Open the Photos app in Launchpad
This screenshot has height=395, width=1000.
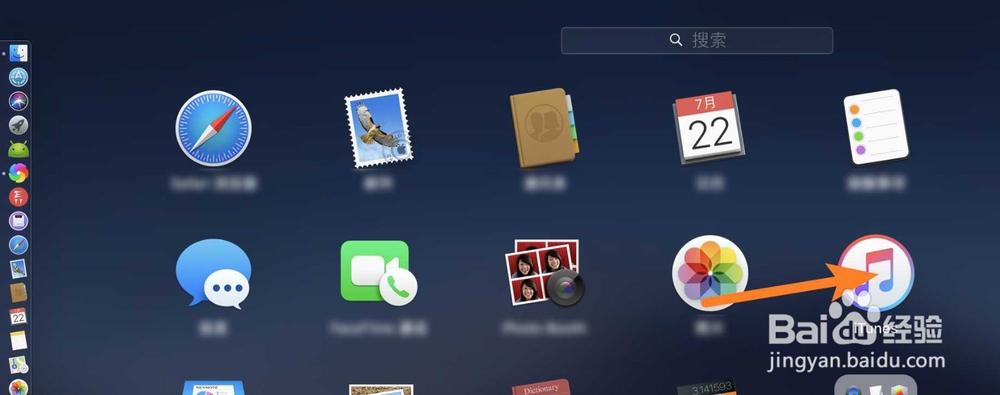tap(709, 273)
